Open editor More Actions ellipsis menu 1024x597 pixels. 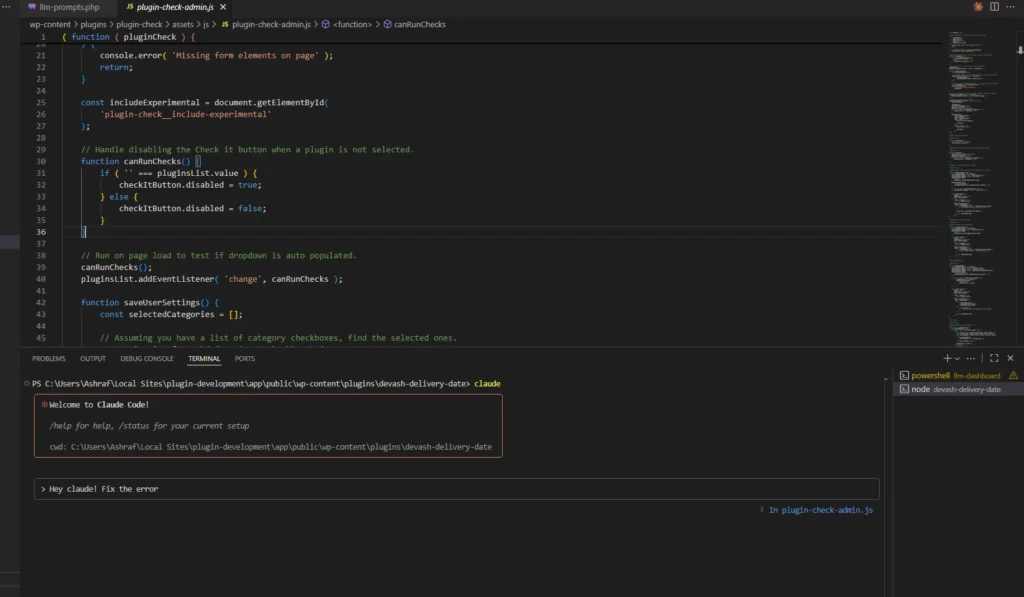click(1011, 7)
